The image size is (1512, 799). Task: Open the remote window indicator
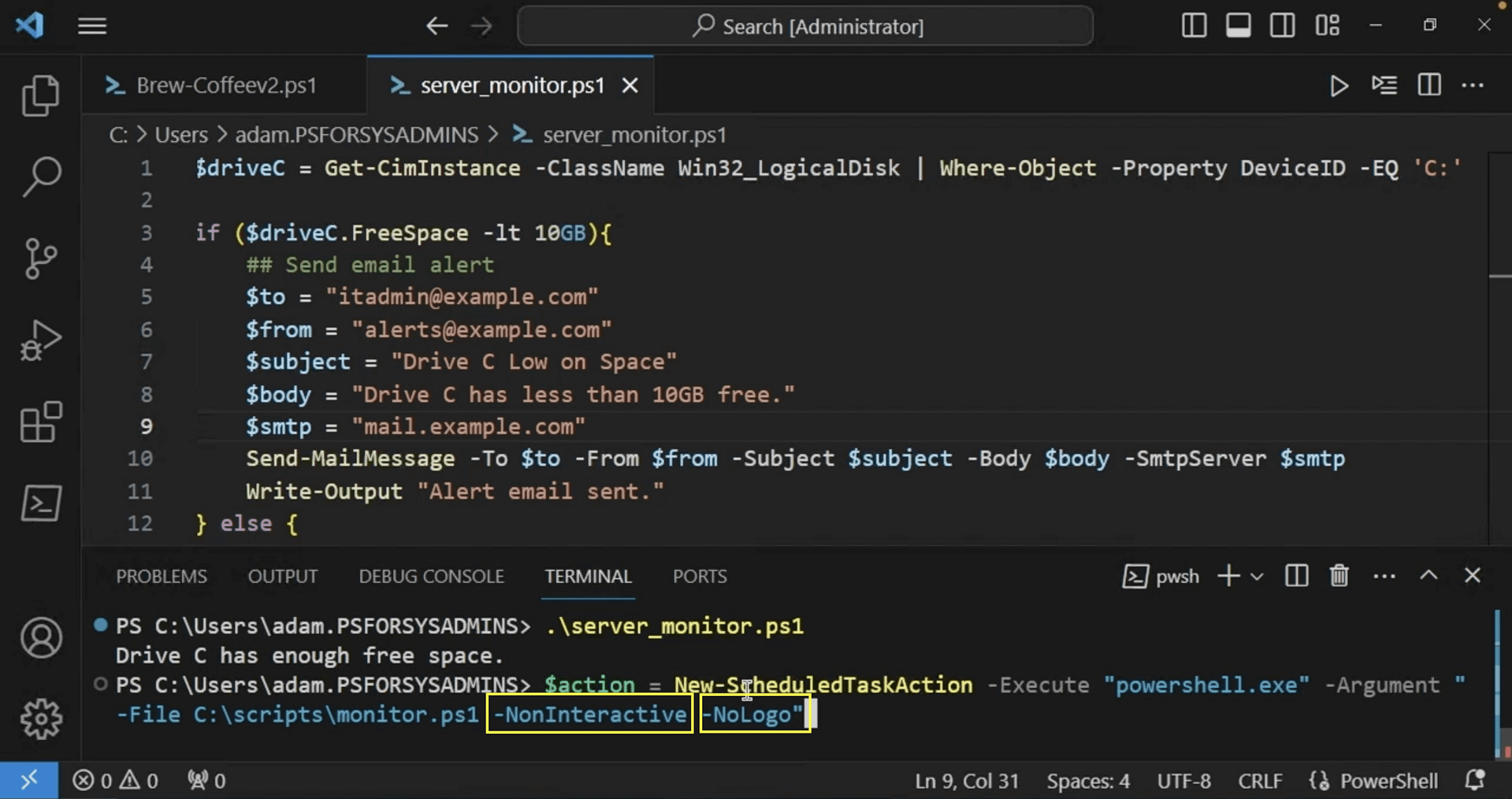click(x=28, y=780)
